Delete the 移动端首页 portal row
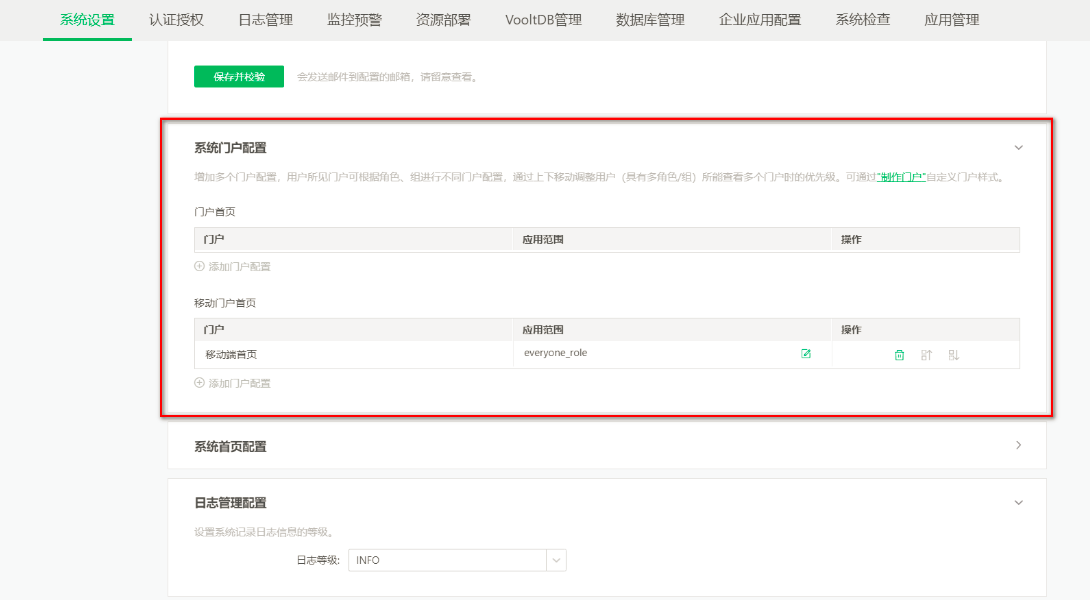Image resolution: width=1090 pixels, height=600 pixels. click(899, 355)
